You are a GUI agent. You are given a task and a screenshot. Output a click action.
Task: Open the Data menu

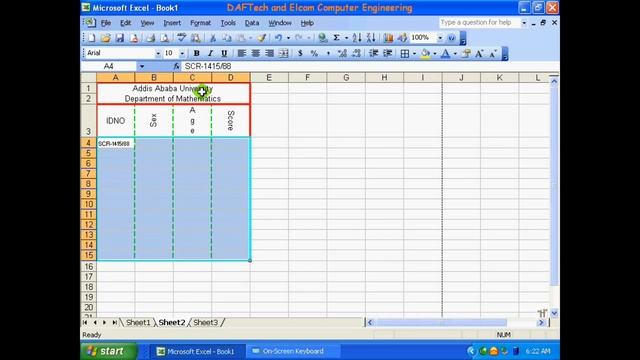(252, 23)
